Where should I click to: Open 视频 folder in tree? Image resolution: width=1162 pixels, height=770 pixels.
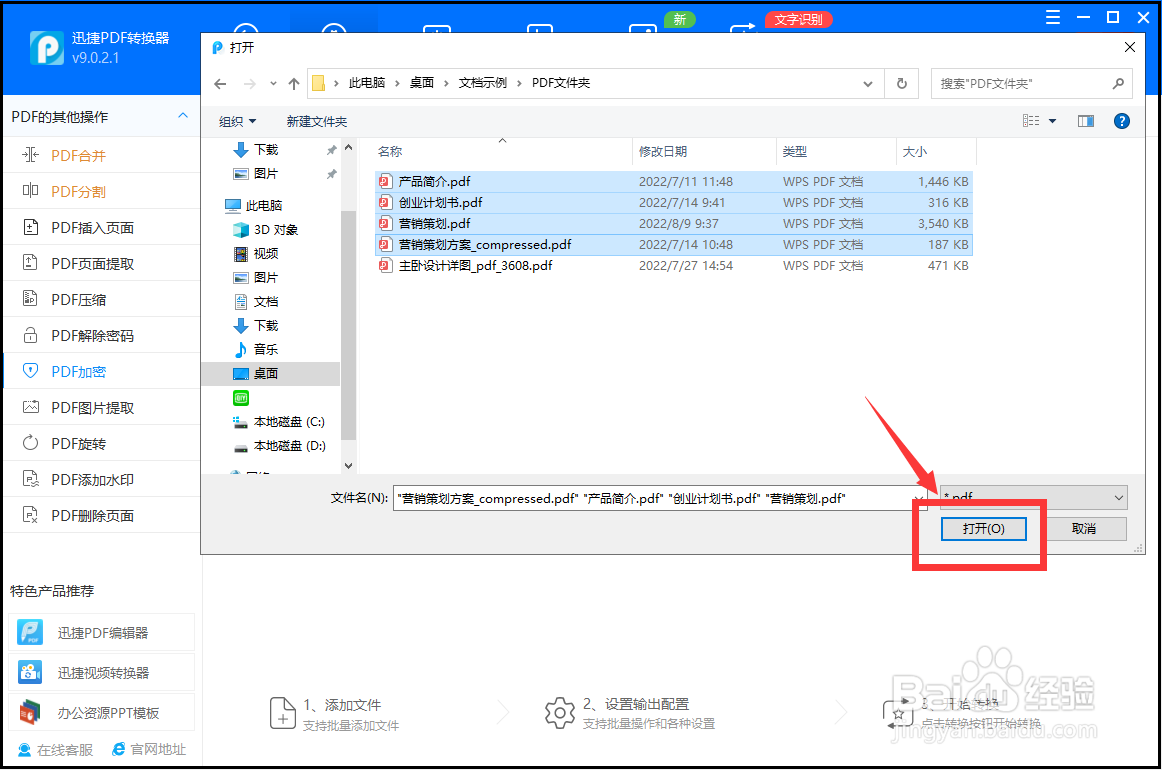265,253
